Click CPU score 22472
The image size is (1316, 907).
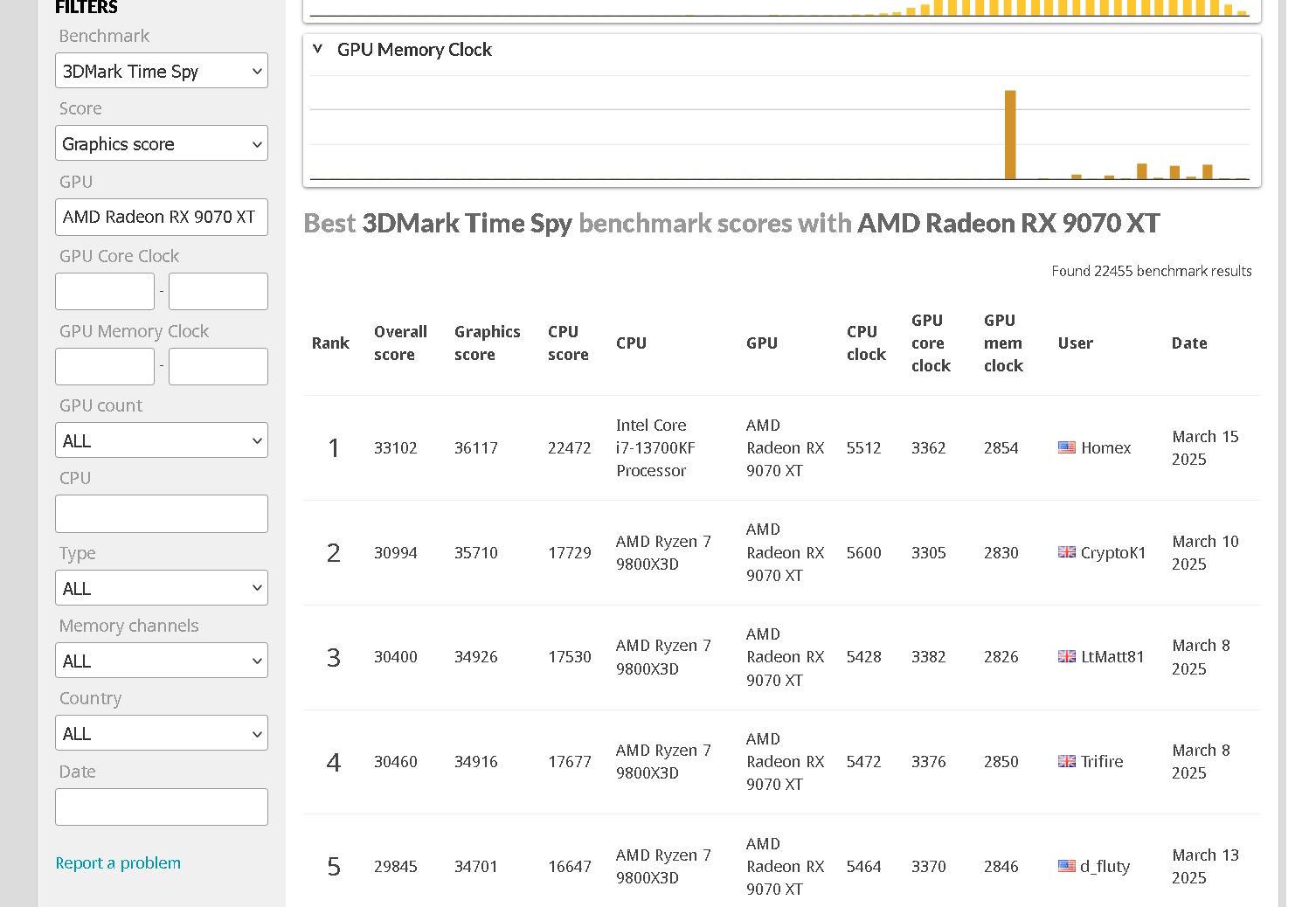click(x=570, y=447)
